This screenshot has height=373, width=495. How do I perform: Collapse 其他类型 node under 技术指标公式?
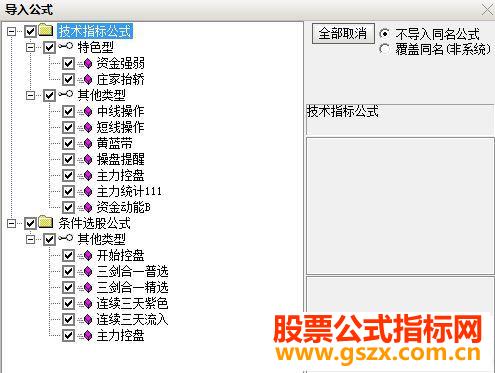[x=31, y=95]
